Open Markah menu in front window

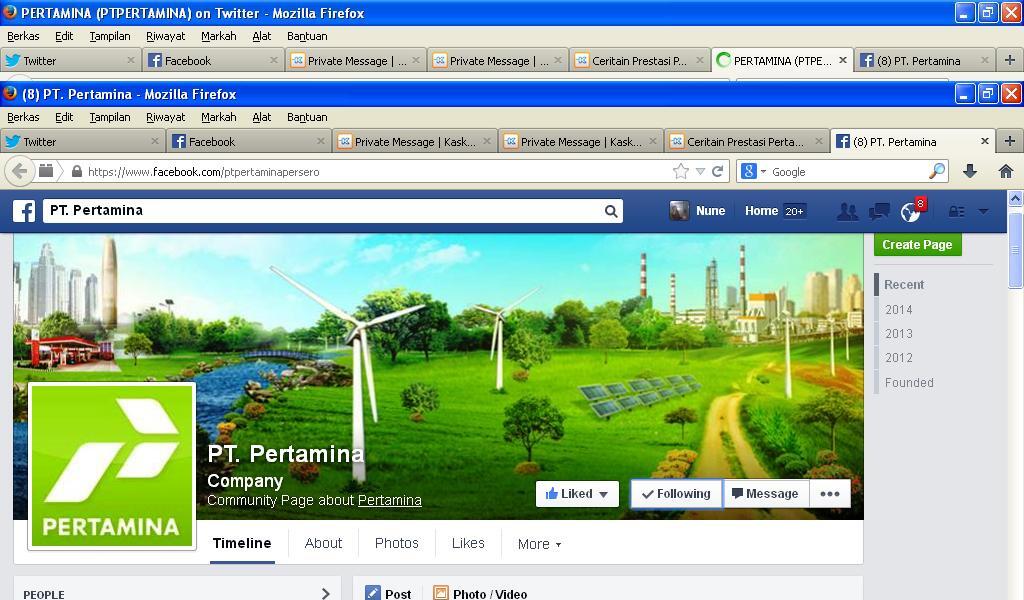(219, 117)
